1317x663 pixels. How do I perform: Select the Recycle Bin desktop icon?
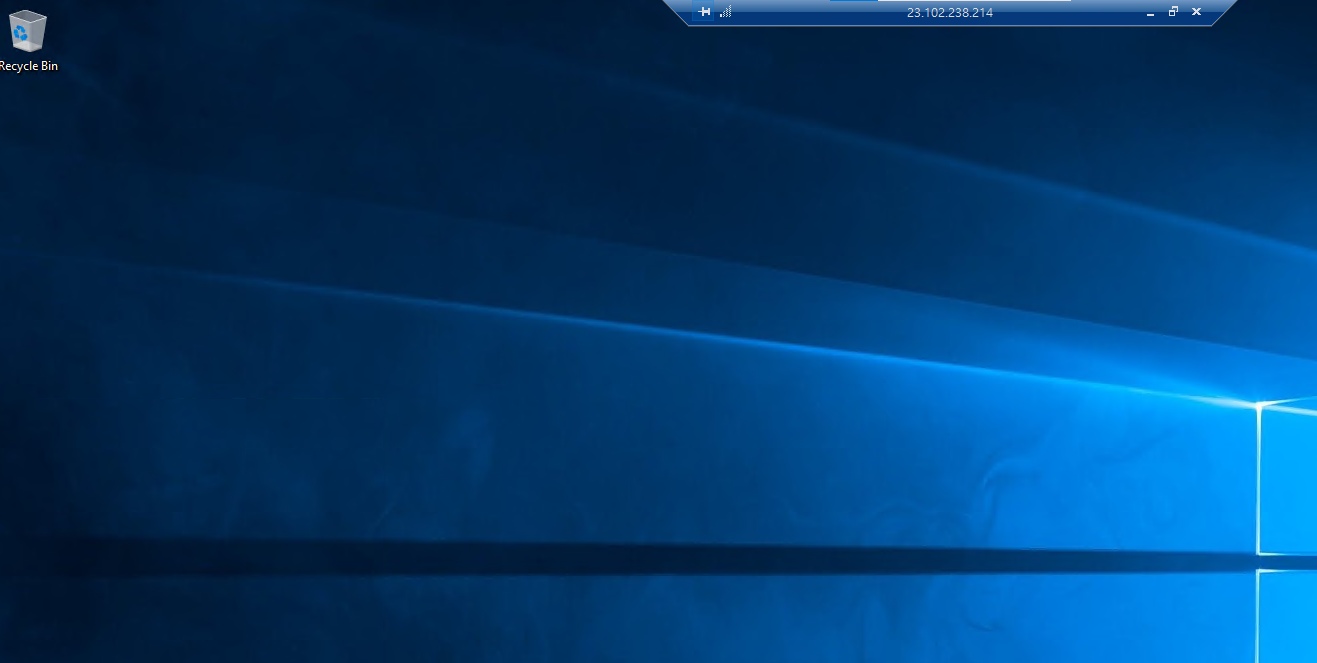(x=27, y=31)
